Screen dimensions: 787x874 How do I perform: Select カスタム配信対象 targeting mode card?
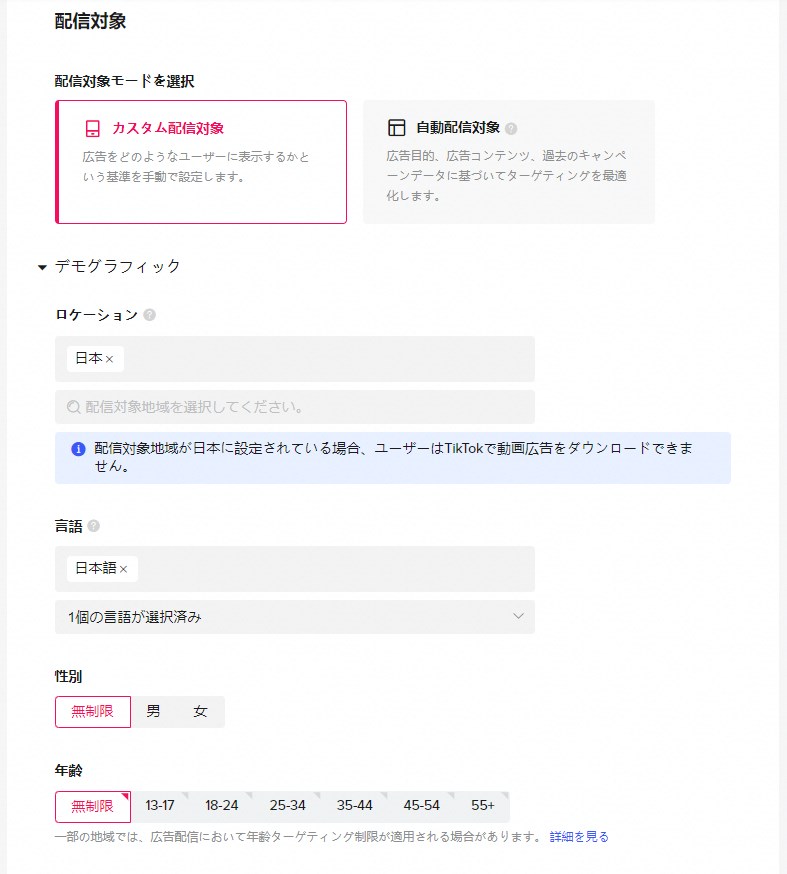pyautogui.click(x=201, y=161)
